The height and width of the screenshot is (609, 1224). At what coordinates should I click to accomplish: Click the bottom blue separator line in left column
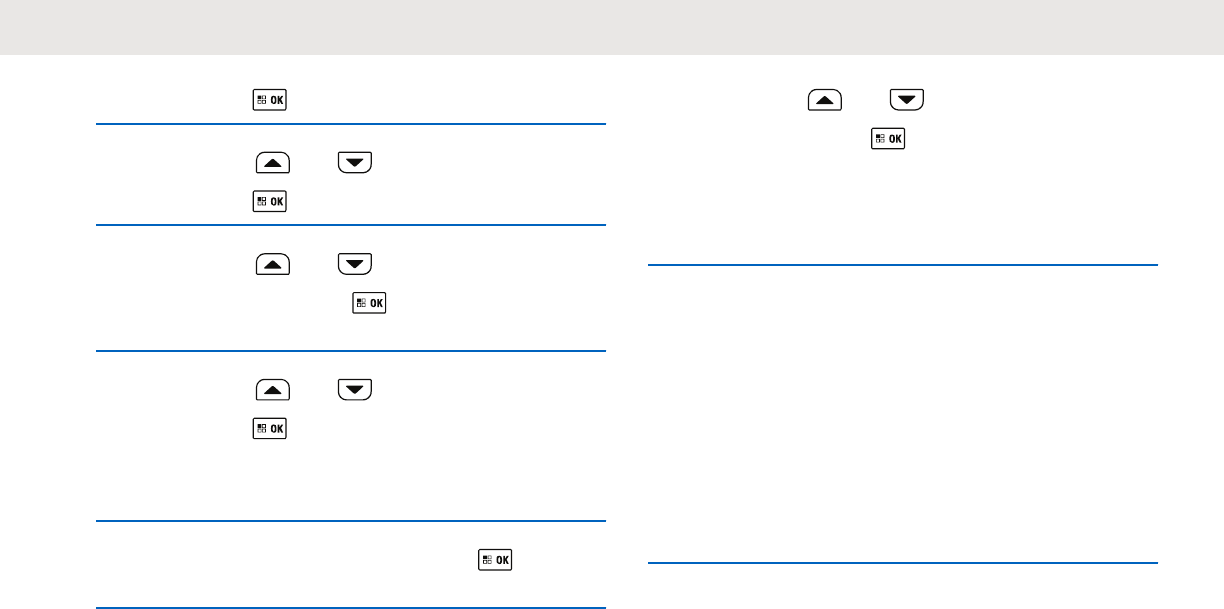(x=350, y=607)
